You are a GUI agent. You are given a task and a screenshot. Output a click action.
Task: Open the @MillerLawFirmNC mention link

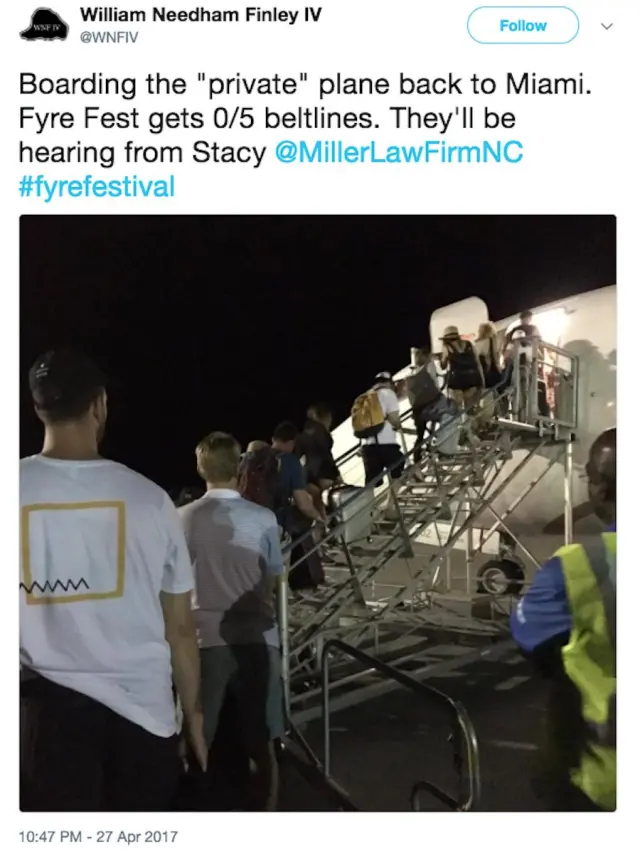click(399, 152)
